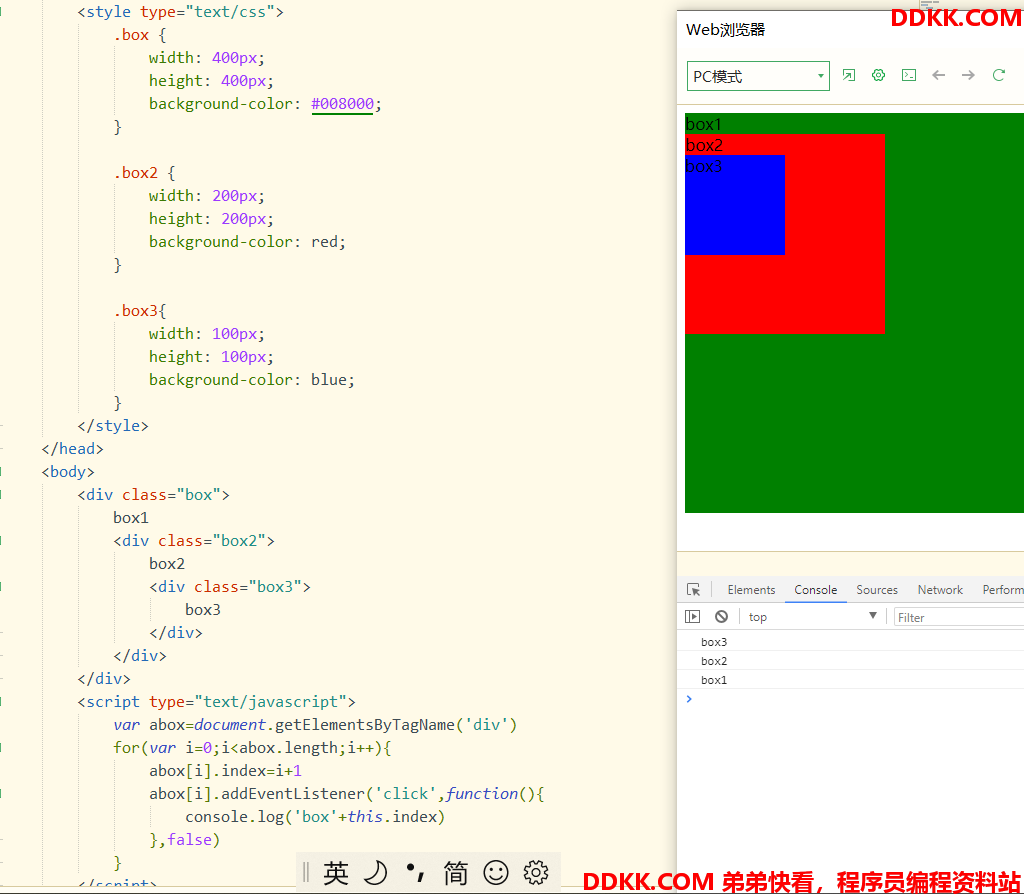This screenshot has width=1024, height=894.
Task: Clear console with the ban icon
Action: [721, 616]
